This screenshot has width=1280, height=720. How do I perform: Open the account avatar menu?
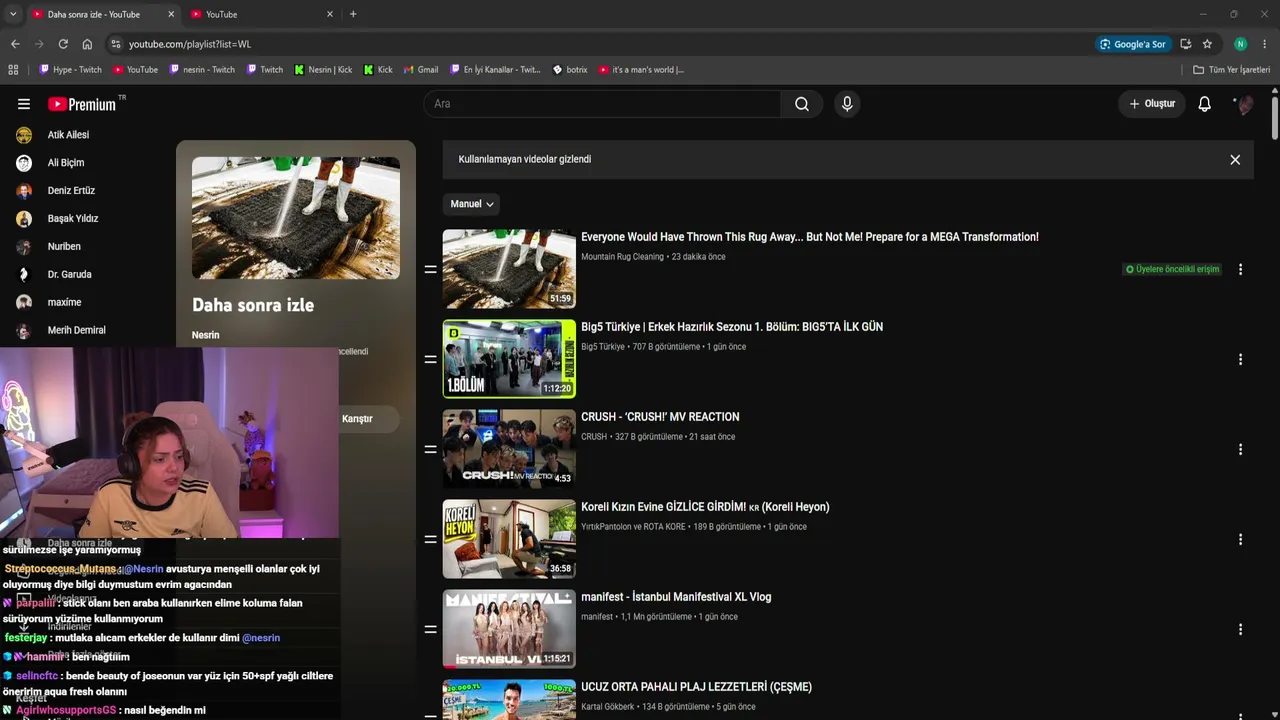point(1244,104)
